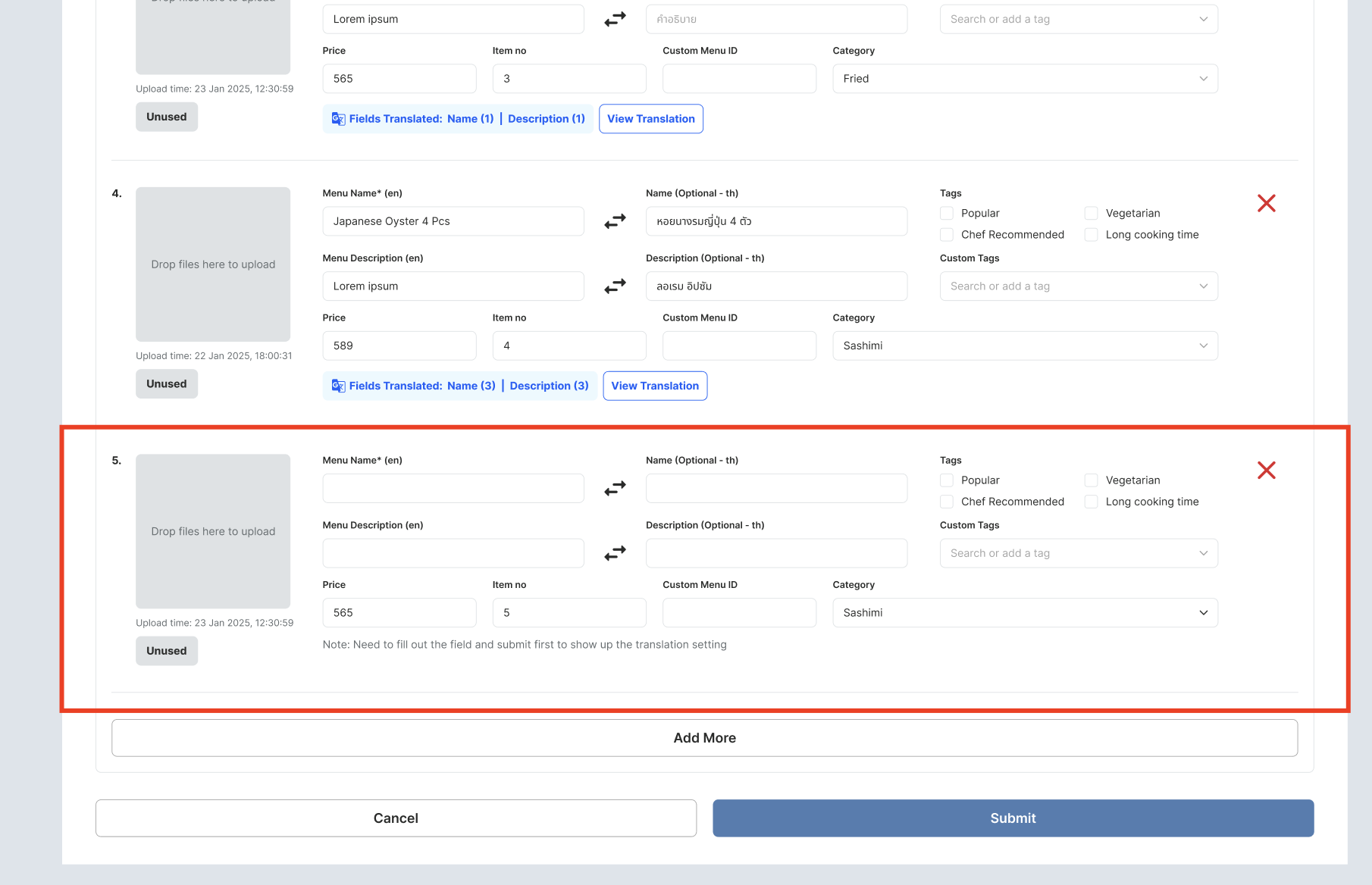
Task: Remove item 5 with red X
Action: [1266, 471]
